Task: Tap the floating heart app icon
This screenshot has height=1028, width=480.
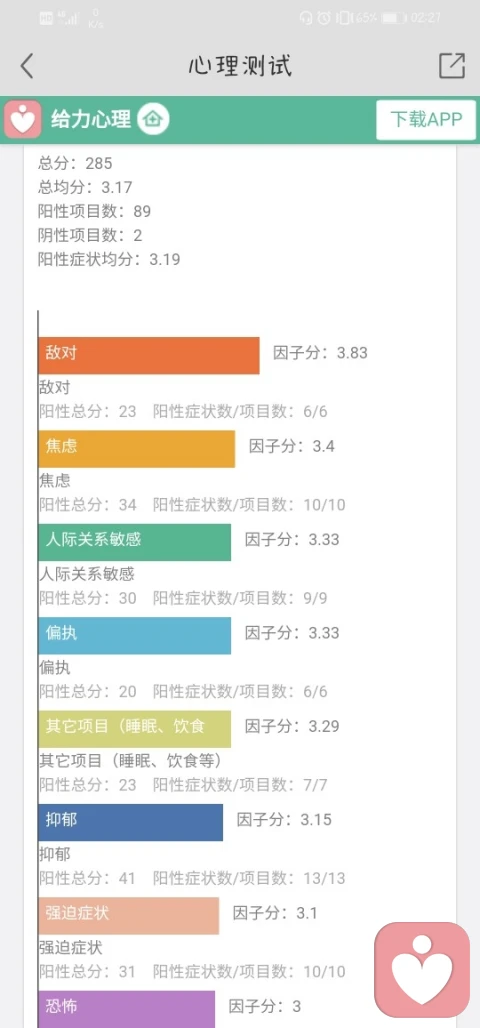Action: click(x=422, y=969)
